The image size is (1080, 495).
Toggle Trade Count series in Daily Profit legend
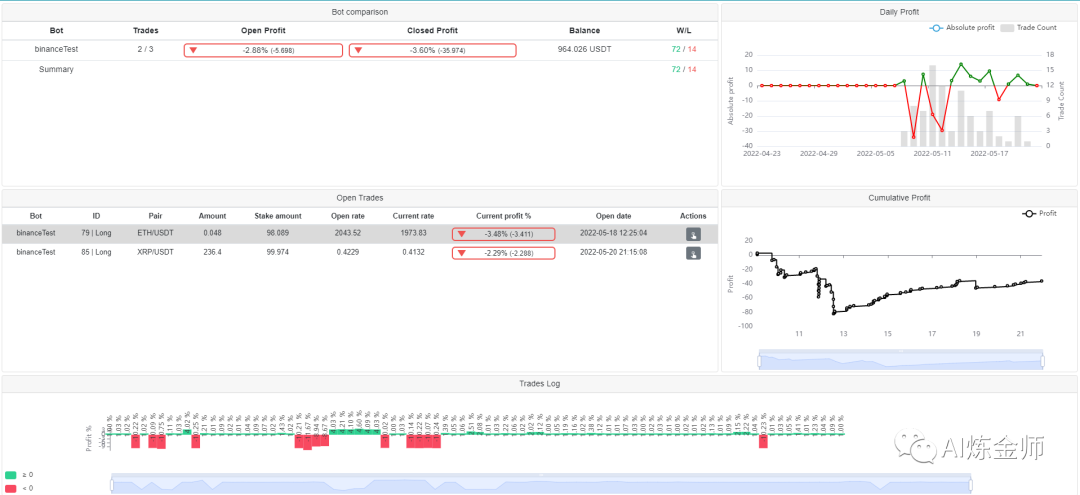click(x=1028, y=28)
